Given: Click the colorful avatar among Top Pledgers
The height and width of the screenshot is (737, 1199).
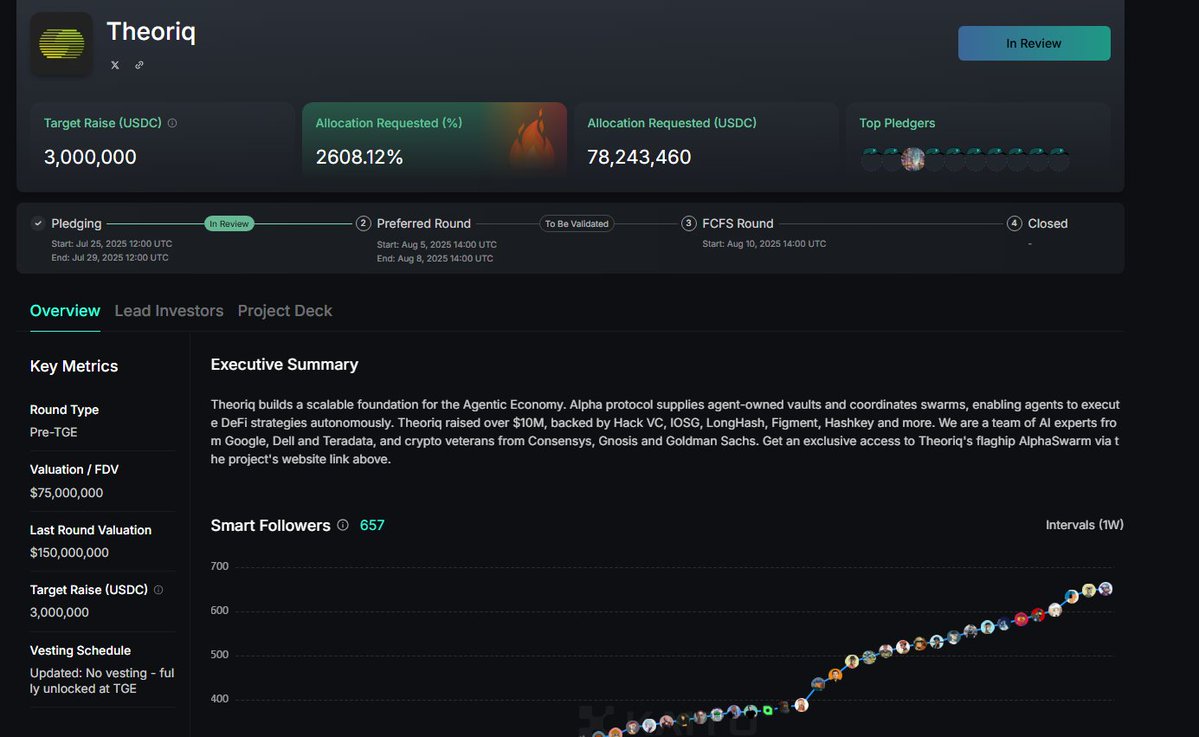Looking at the screenshot, I should [x=913, y=159].
